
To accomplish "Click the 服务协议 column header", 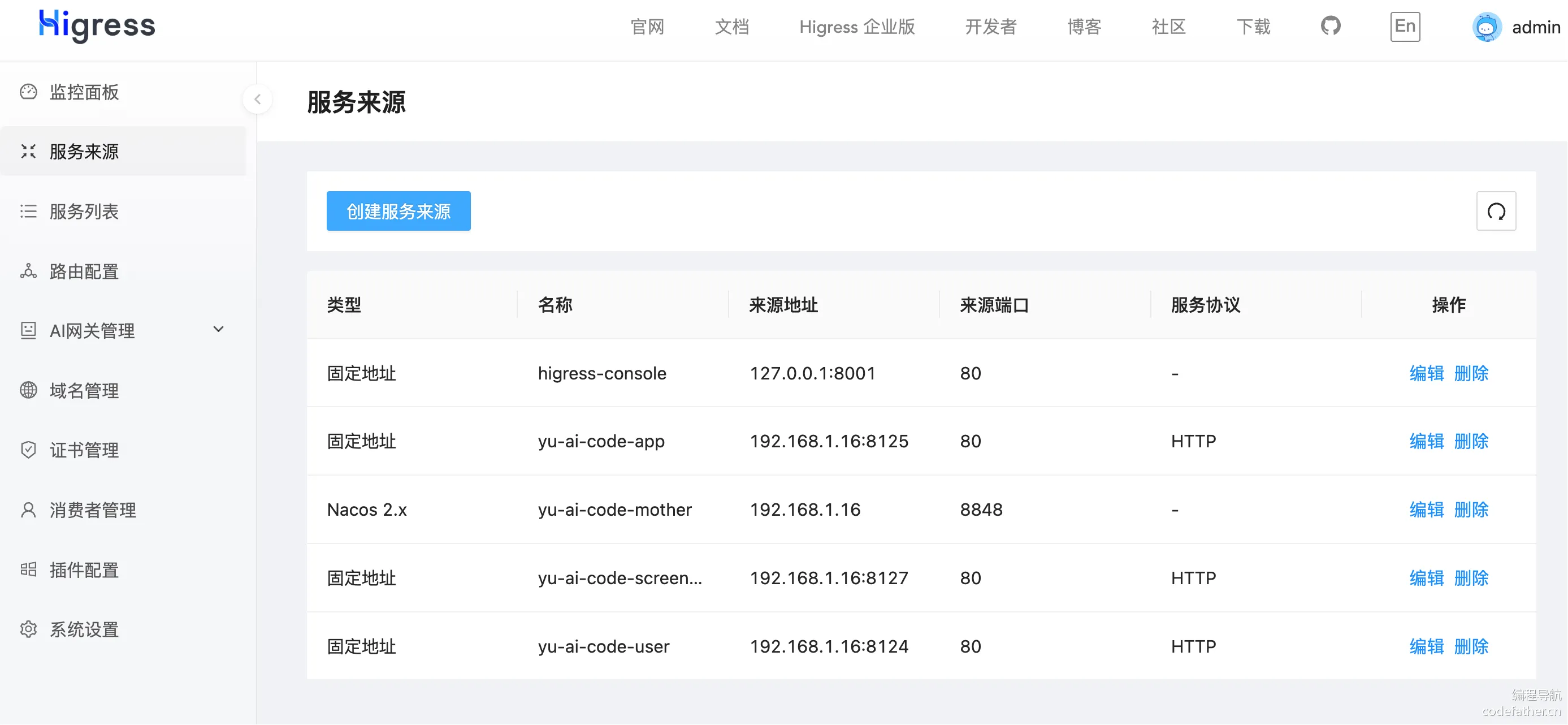I will (1206, 305).
